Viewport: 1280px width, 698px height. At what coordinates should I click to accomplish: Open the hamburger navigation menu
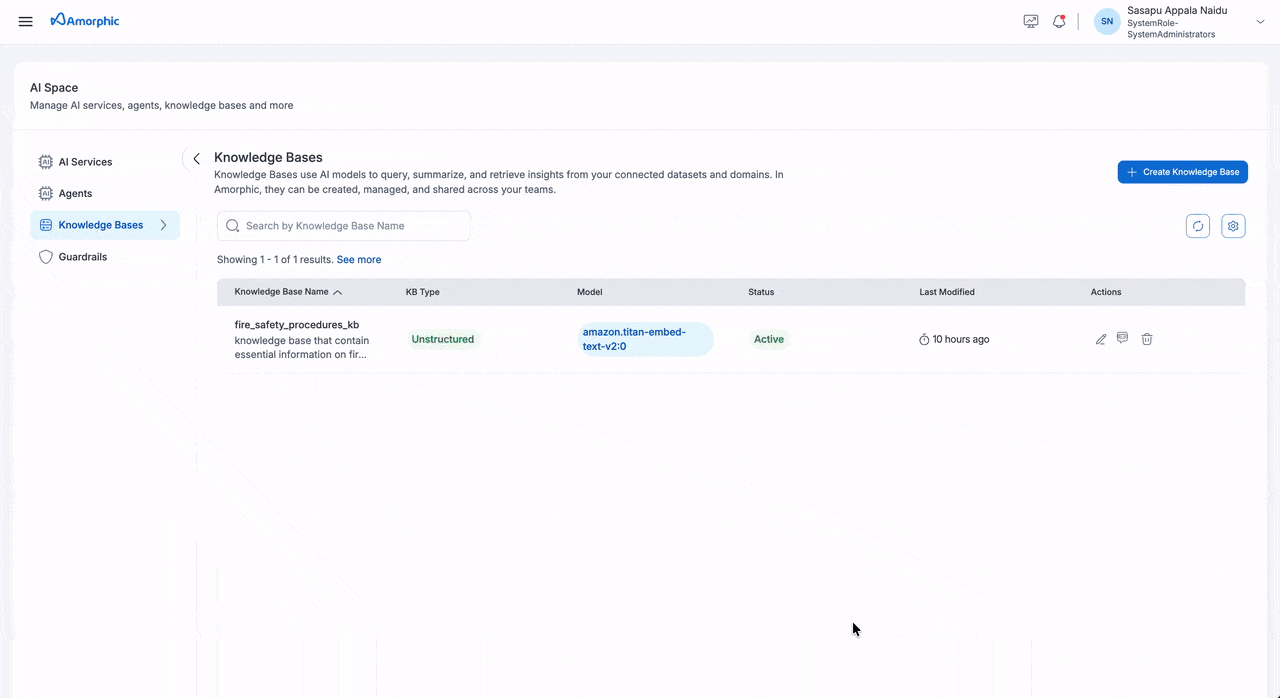[x=25, y=21]
